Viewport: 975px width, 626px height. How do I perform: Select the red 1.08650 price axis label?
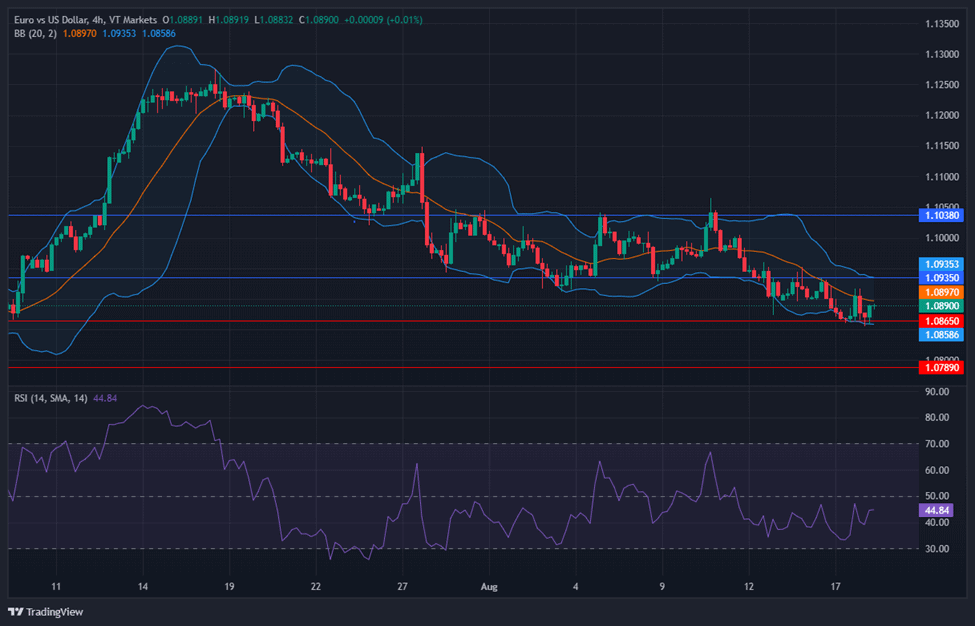coord(941,321)
